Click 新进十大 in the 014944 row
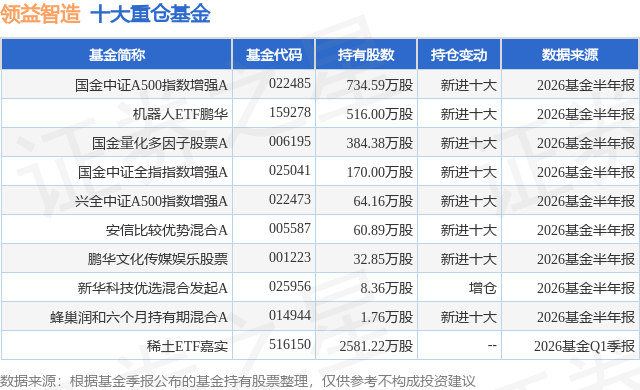 pos(469,317)
